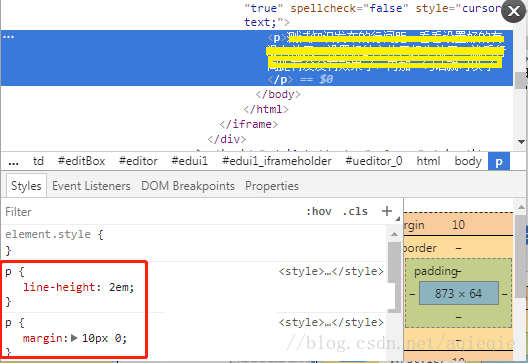The width and height of the screenshot is (528, 363).
Task: Select the </div> closing tag line
Action: pyautogui.click(x=227, y=139)
